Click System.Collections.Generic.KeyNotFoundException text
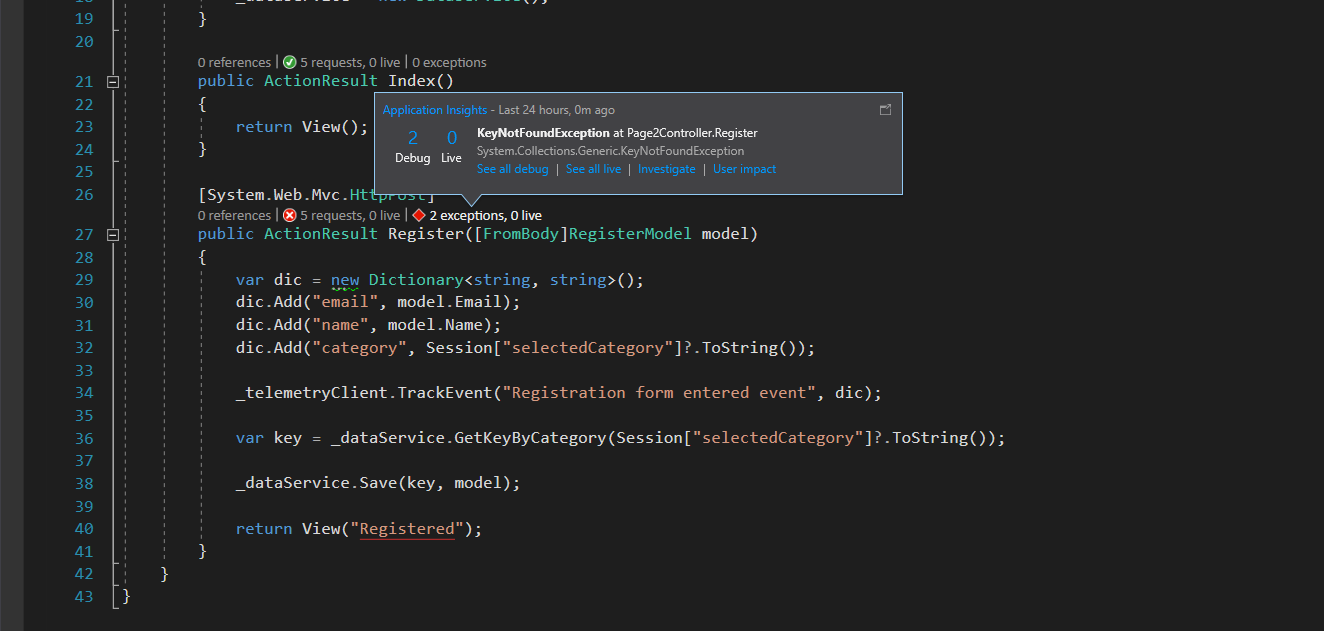Image resolution: width=1324 pixels, height=631 pixels. tap(610, 151)
